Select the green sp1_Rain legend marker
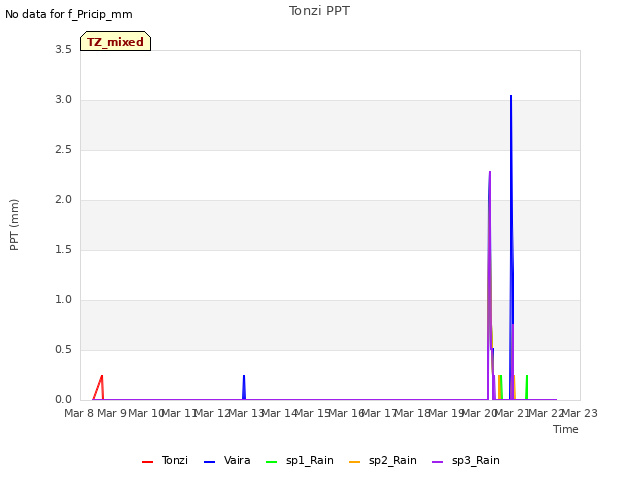This screenshot has width=640, height=480. [x=271, y=462]
